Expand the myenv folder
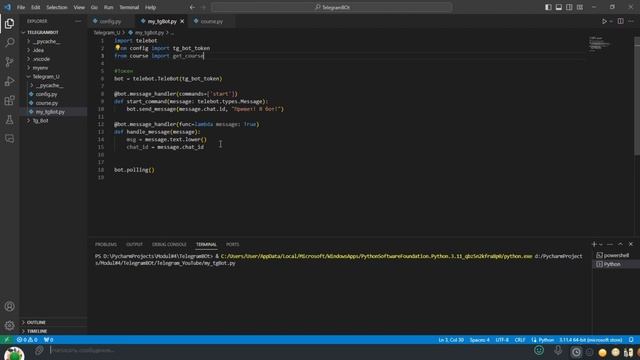 [x=40, y=68]
